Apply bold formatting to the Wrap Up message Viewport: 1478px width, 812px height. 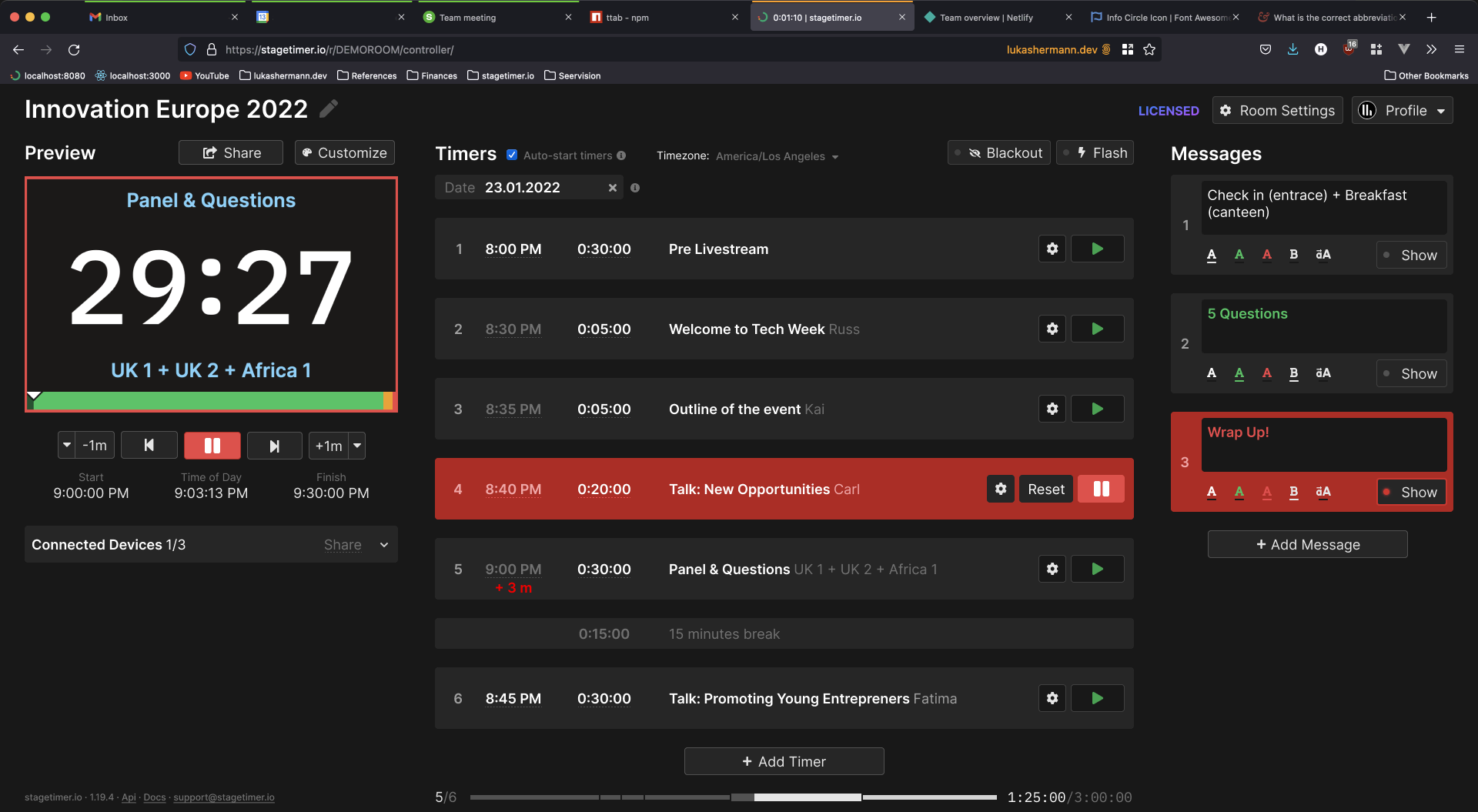[1294, 492]
